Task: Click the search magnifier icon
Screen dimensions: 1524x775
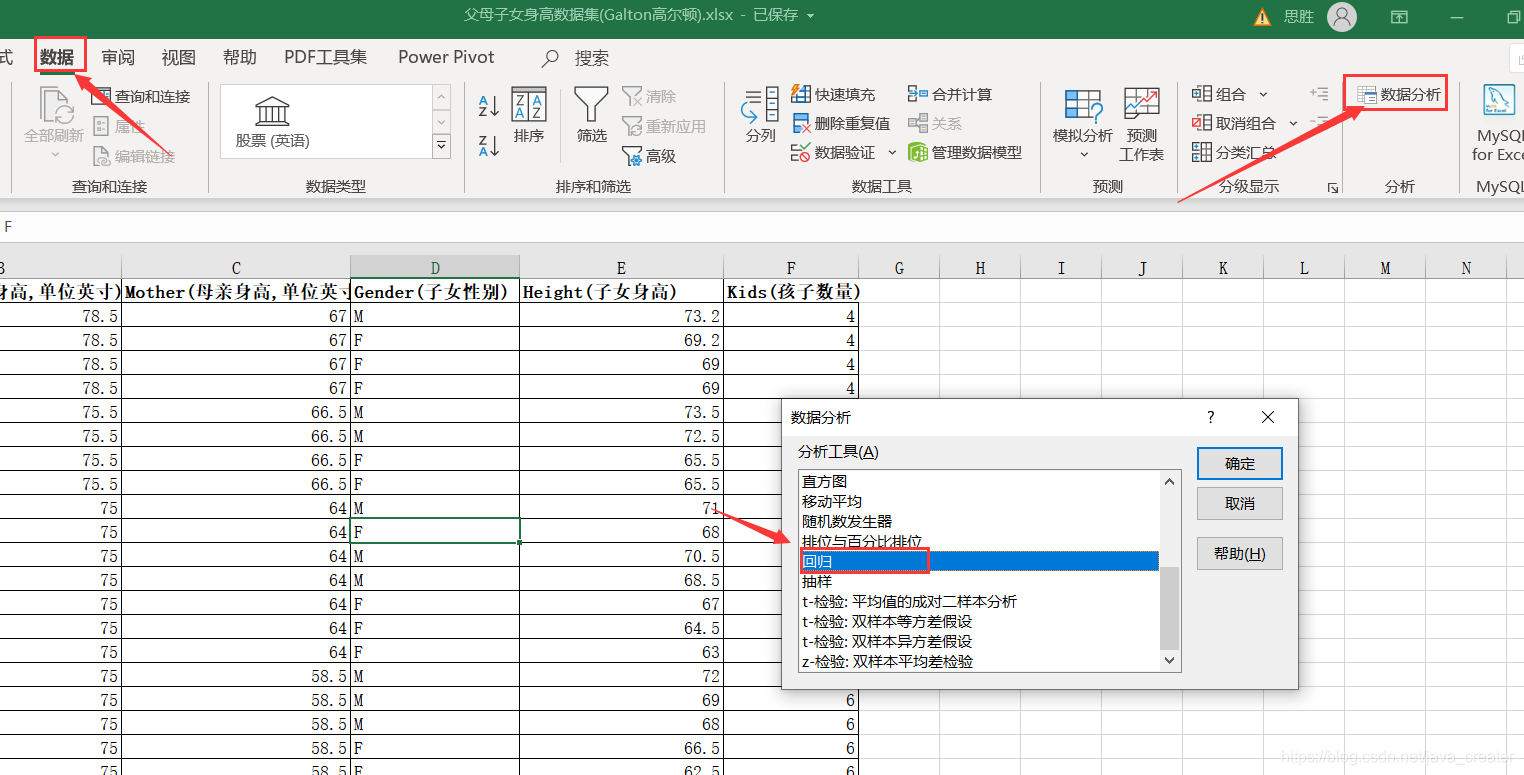Action: coord(550,58)
